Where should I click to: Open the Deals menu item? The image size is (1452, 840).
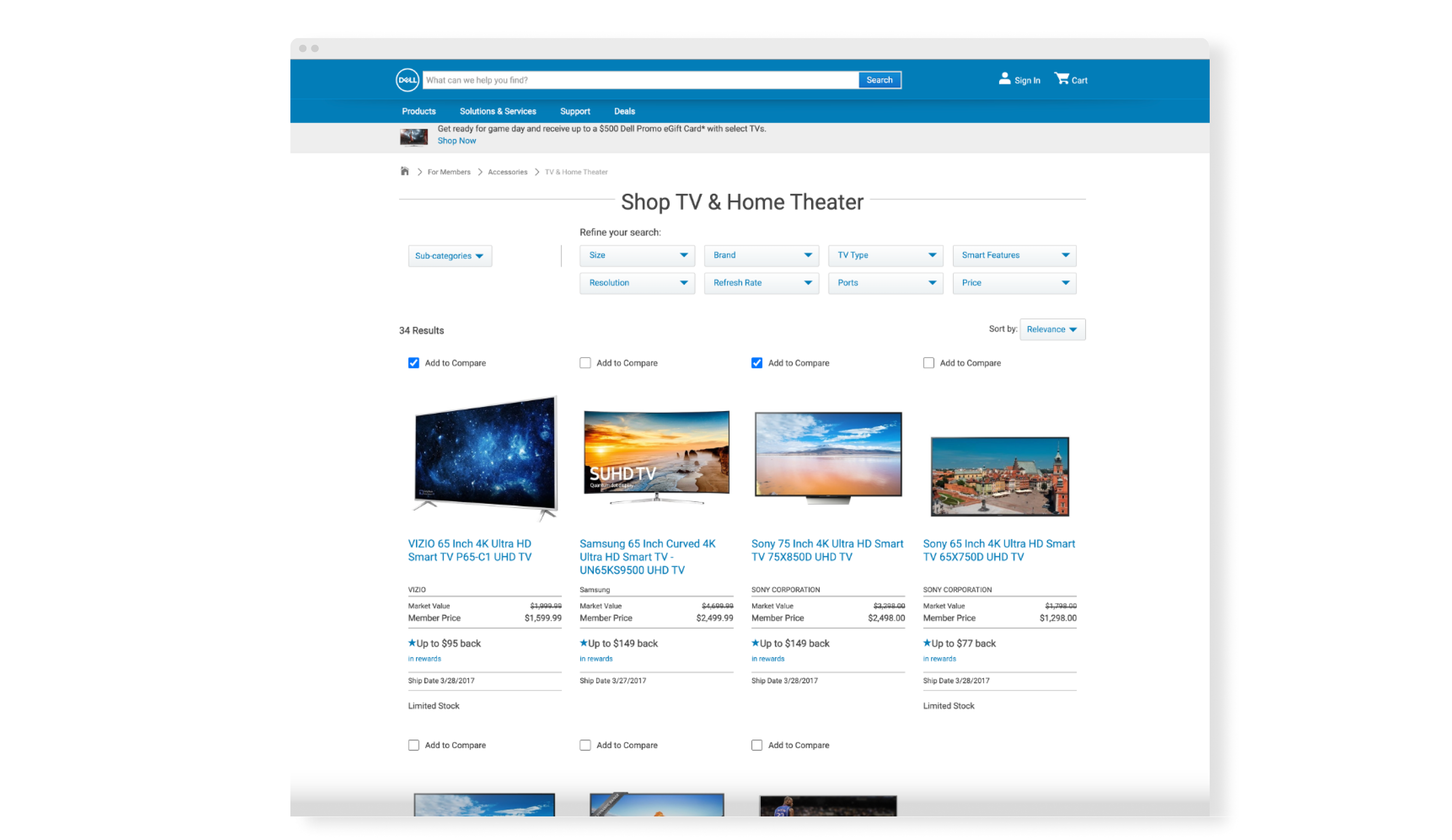coord(624,111)
